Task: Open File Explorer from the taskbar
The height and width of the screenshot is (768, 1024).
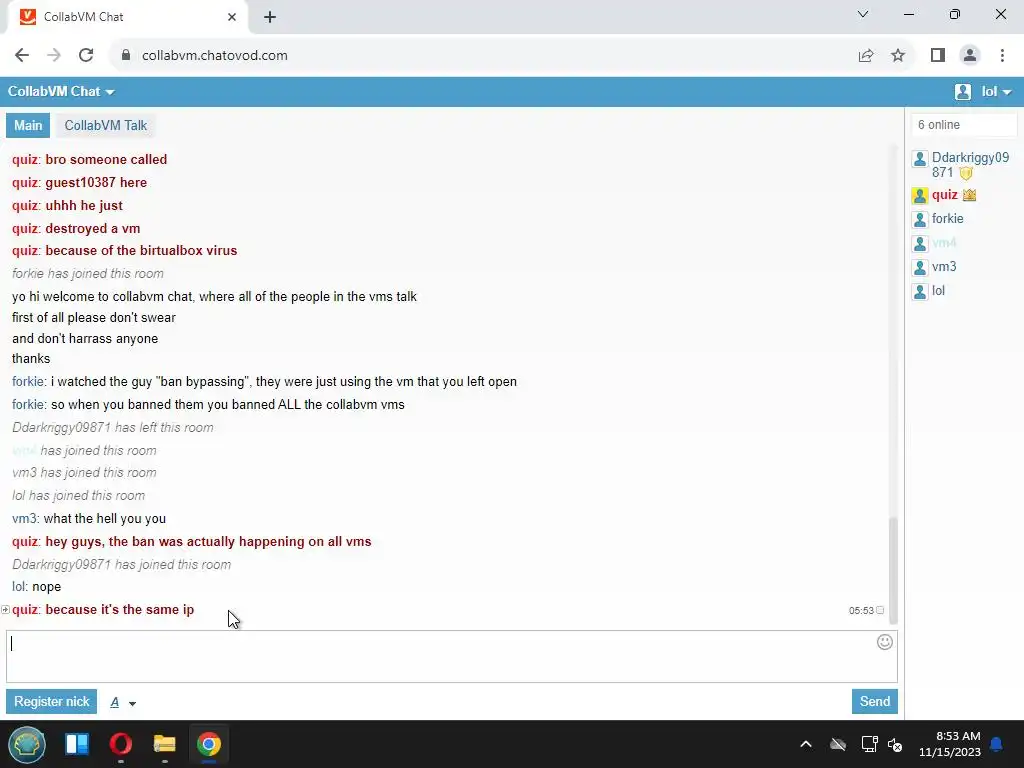Action: (x=165, y=744)
